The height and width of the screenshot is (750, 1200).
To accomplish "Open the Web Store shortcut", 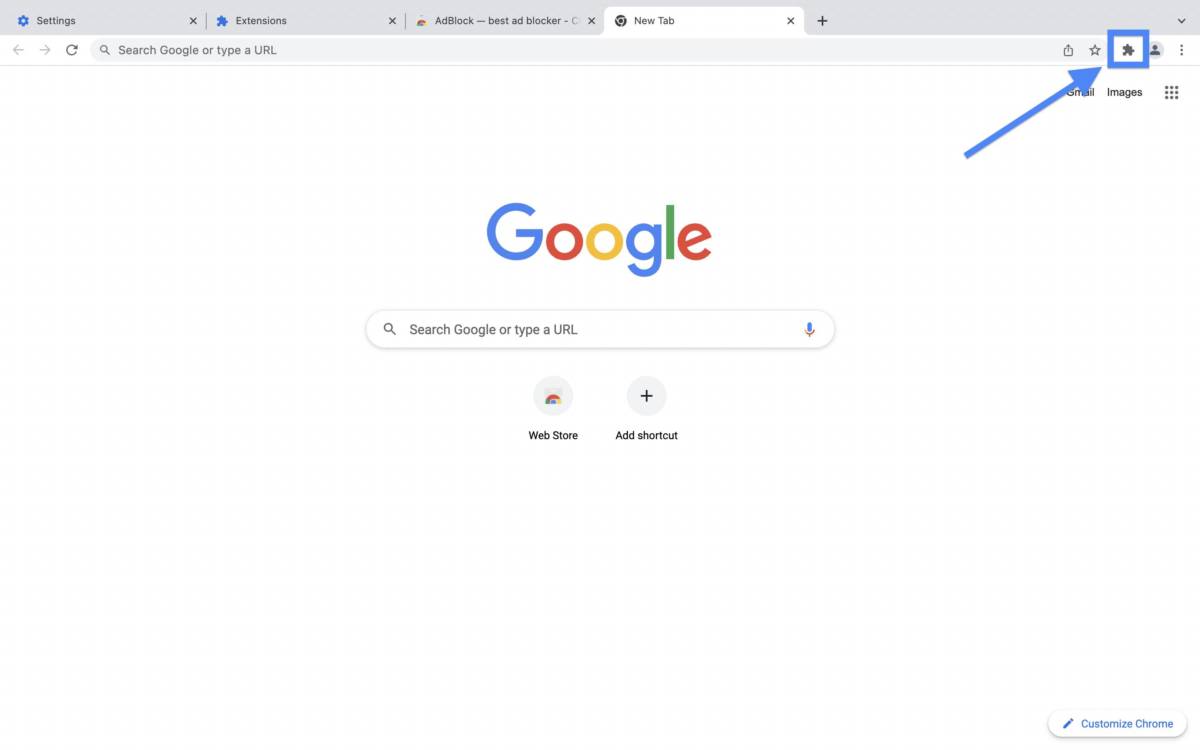I will (x=553, y=409).
